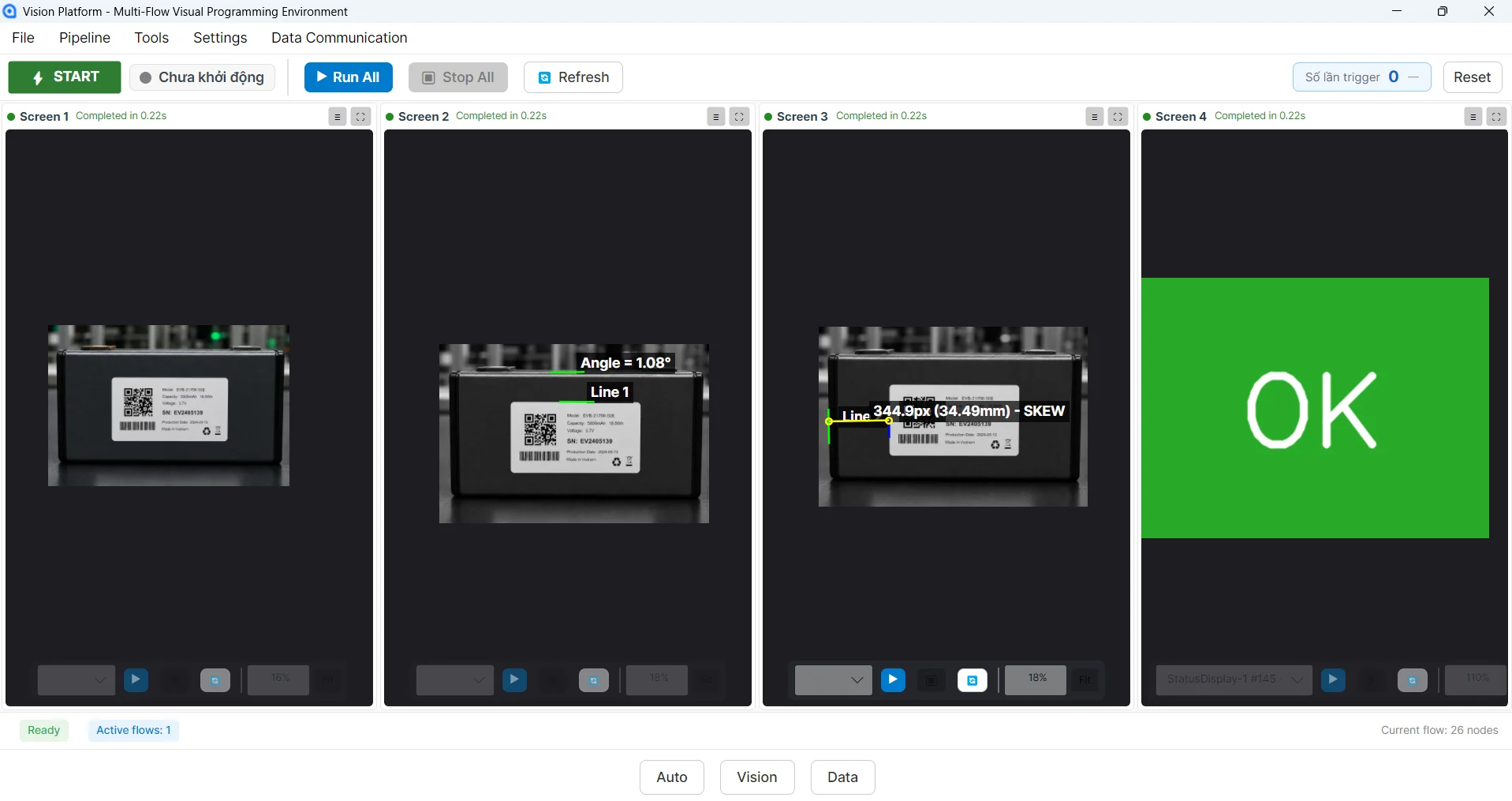Screen dimensions: 1512x801
Task: Switch to the Data tab
Action: 842,777
